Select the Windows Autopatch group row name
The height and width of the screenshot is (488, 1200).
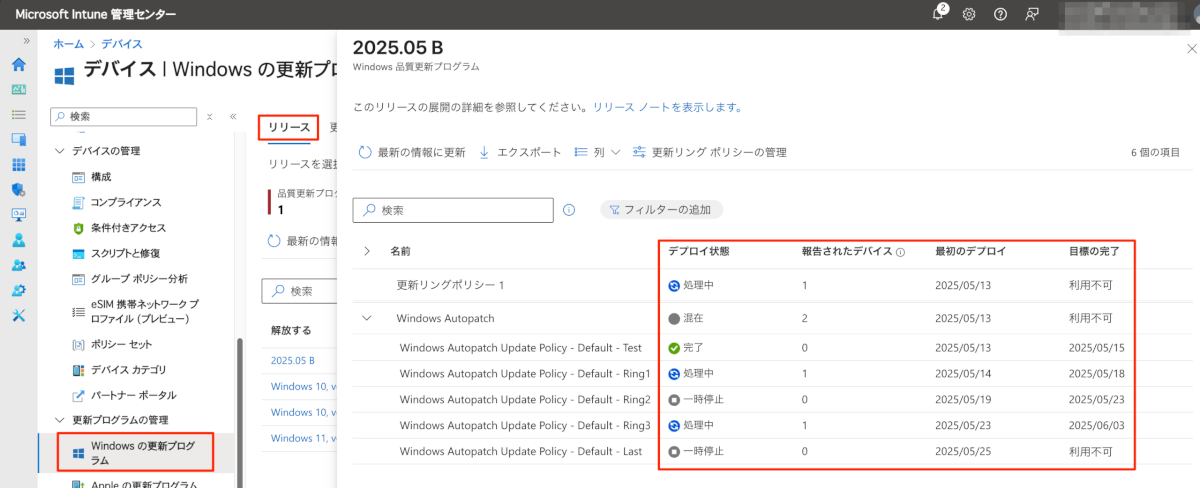point(445,318)
